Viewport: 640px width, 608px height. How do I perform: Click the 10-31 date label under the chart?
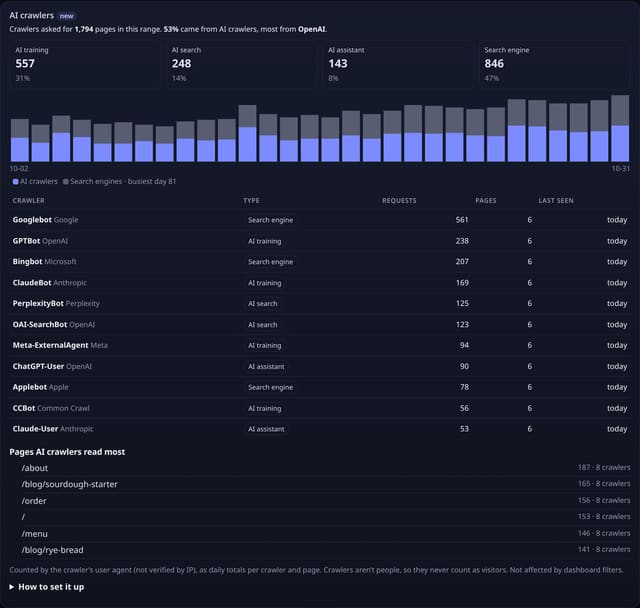(620, 169)
